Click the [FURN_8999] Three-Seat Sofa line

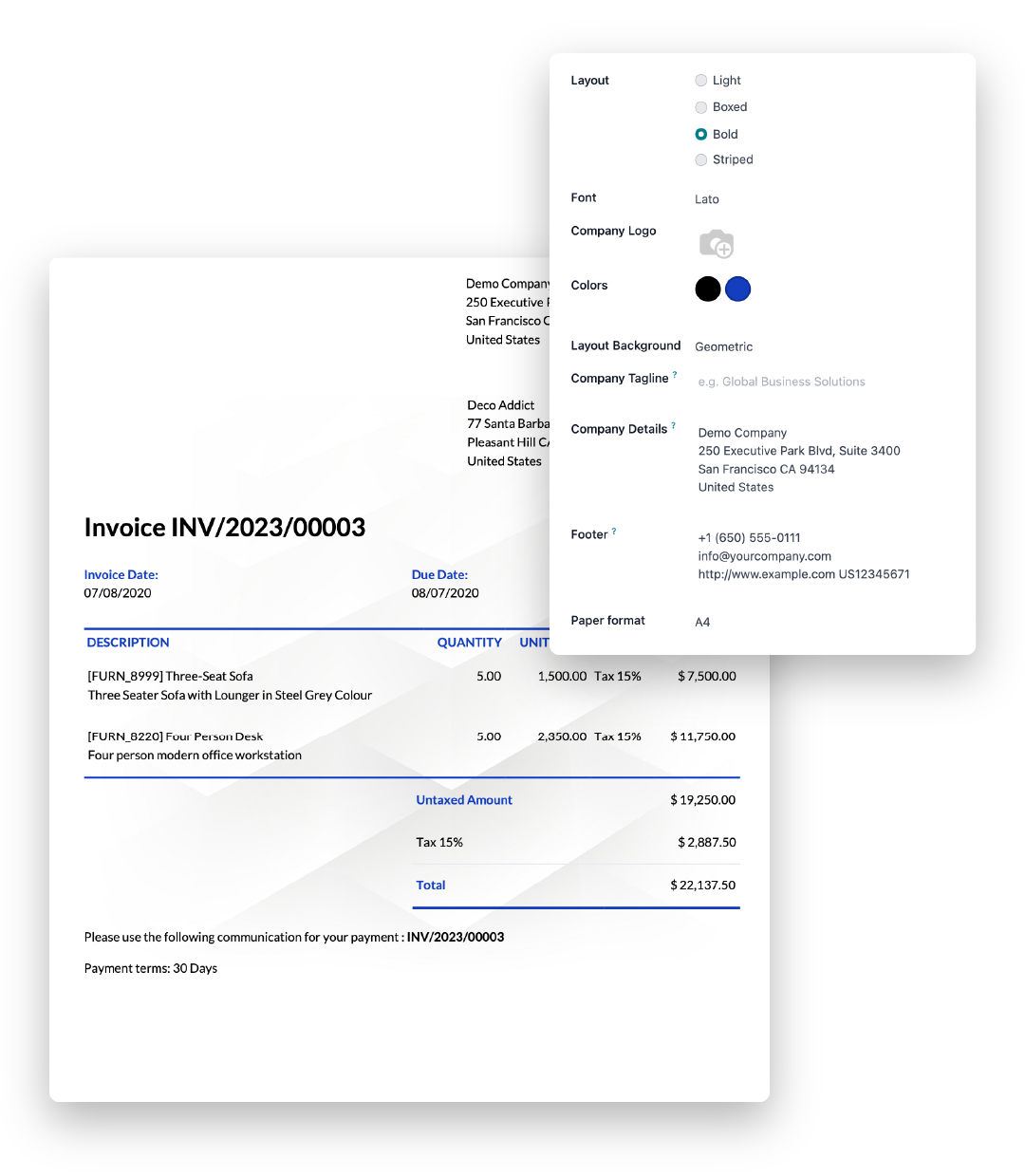point(171,676)
